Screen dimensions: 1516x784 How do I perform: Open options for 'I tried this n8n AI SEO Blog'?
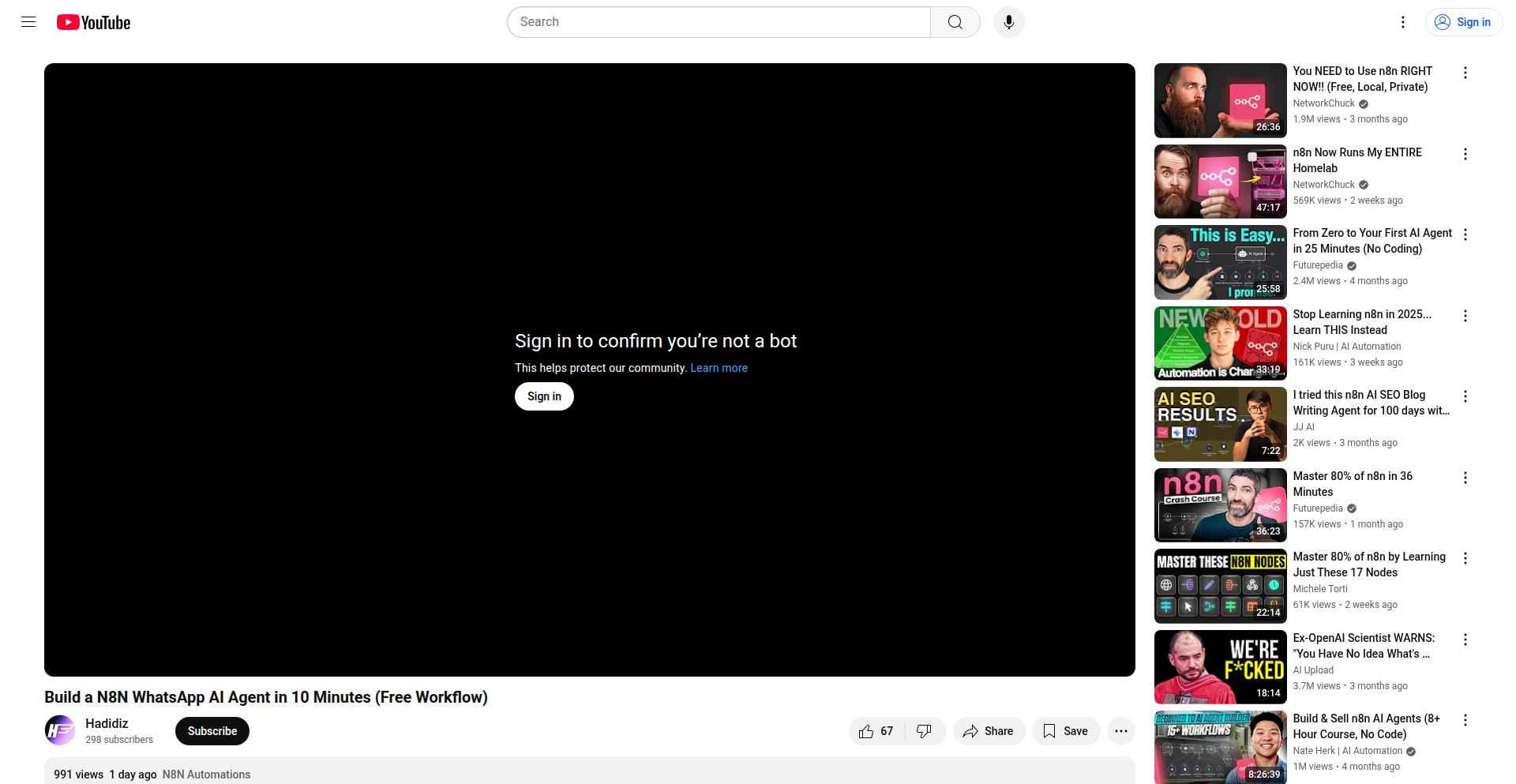tap(1465, 396)
